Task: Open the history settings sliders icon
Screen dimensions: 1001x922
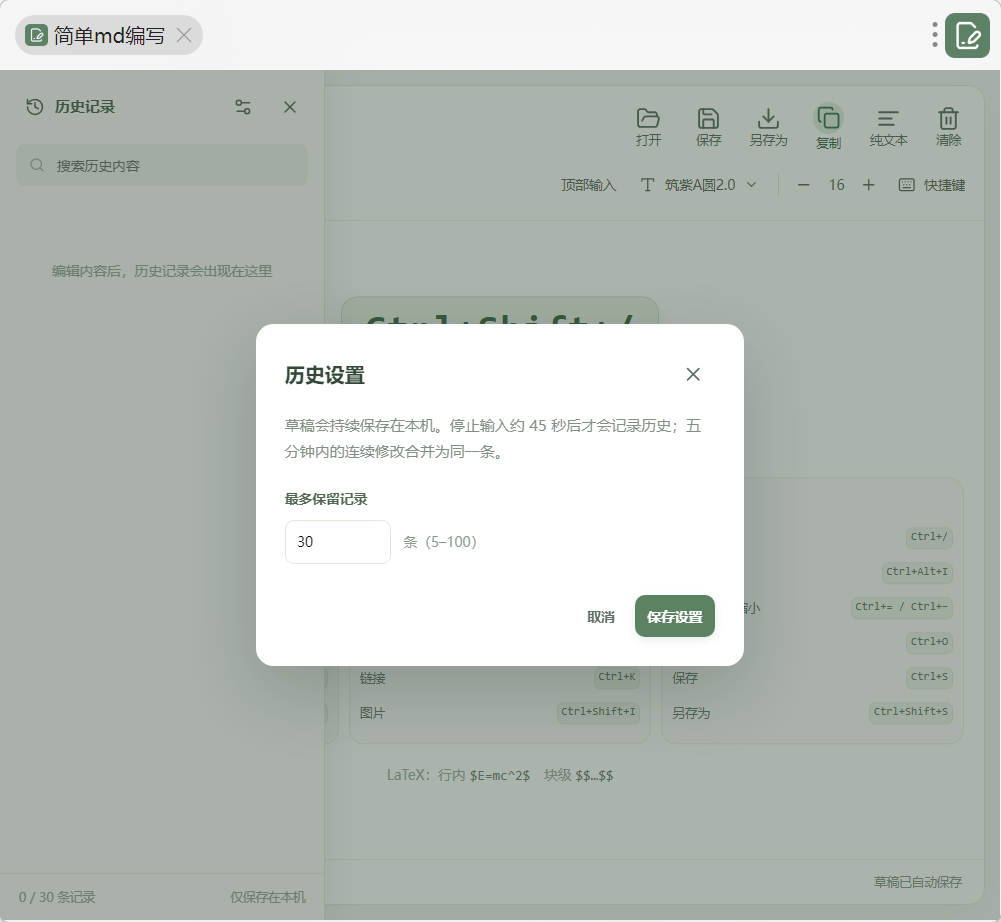Action: point(243,107)
